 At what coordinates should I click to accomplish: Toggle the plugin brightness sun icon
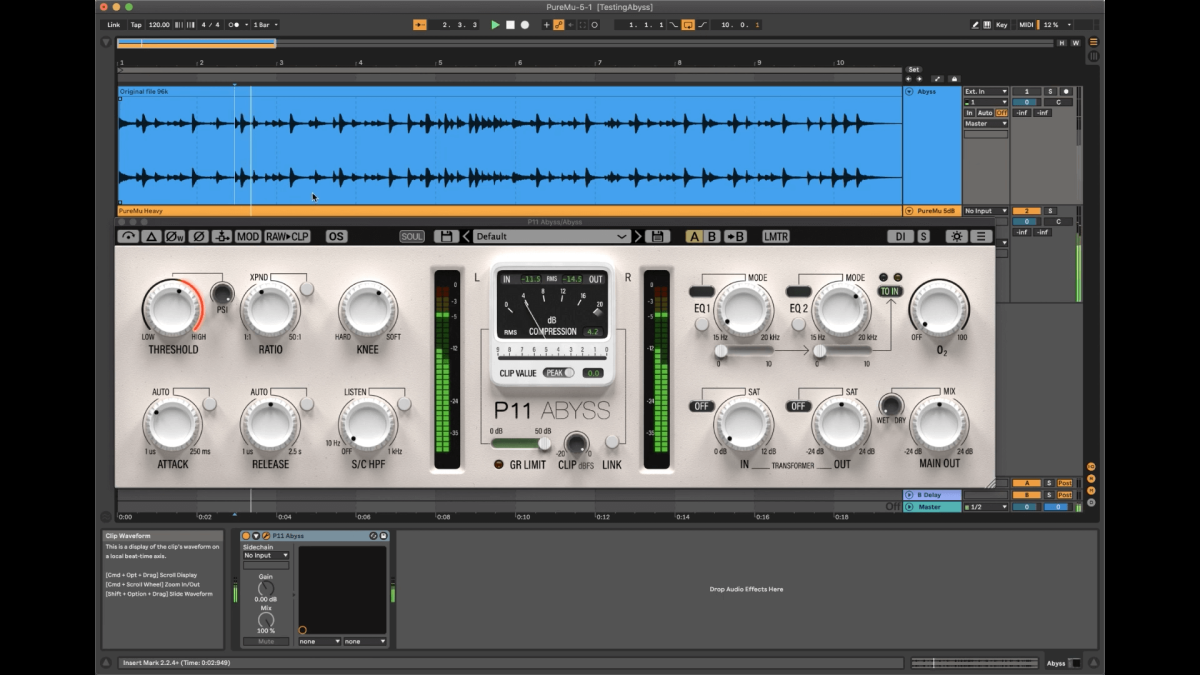957,237
